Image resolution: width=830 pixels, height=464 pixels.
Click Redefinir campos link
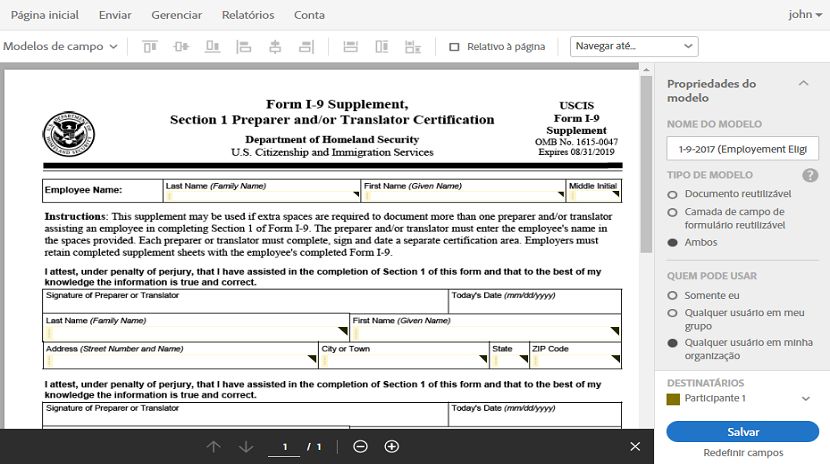click(743, 453)
